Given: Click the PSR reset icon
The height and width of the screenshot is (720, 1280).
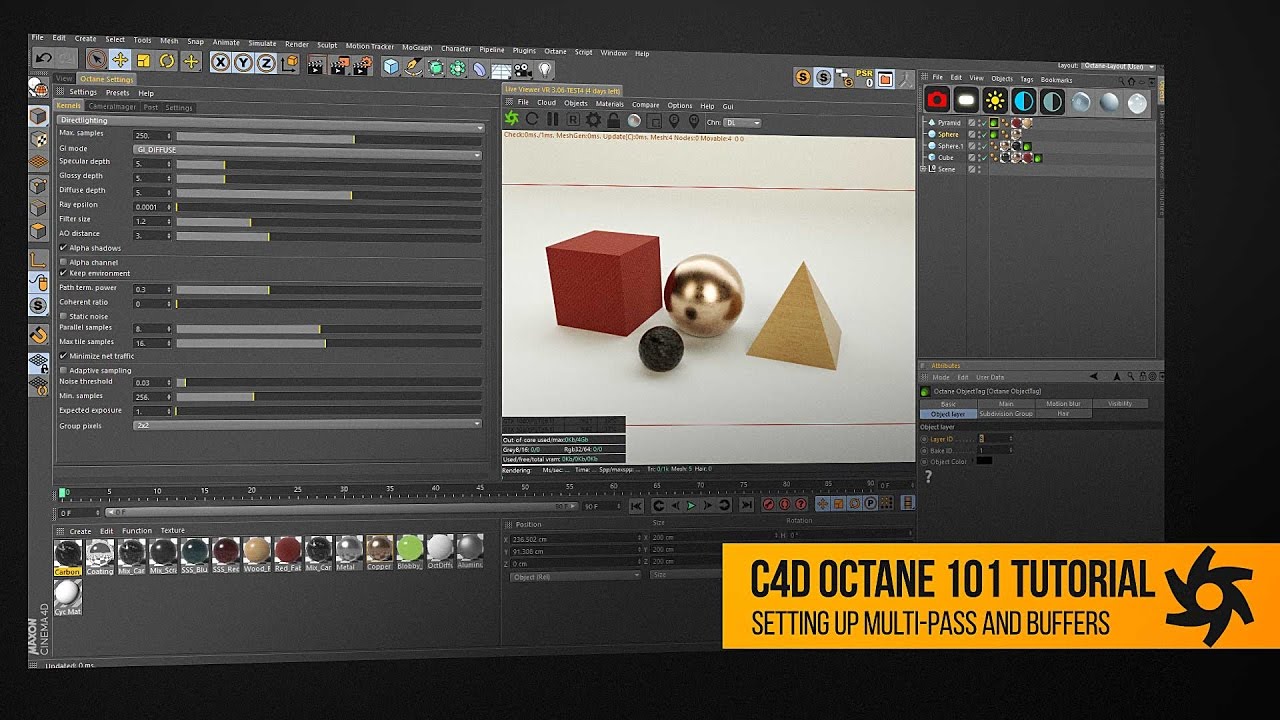Looking at the screenshot, I should point(865,78).
